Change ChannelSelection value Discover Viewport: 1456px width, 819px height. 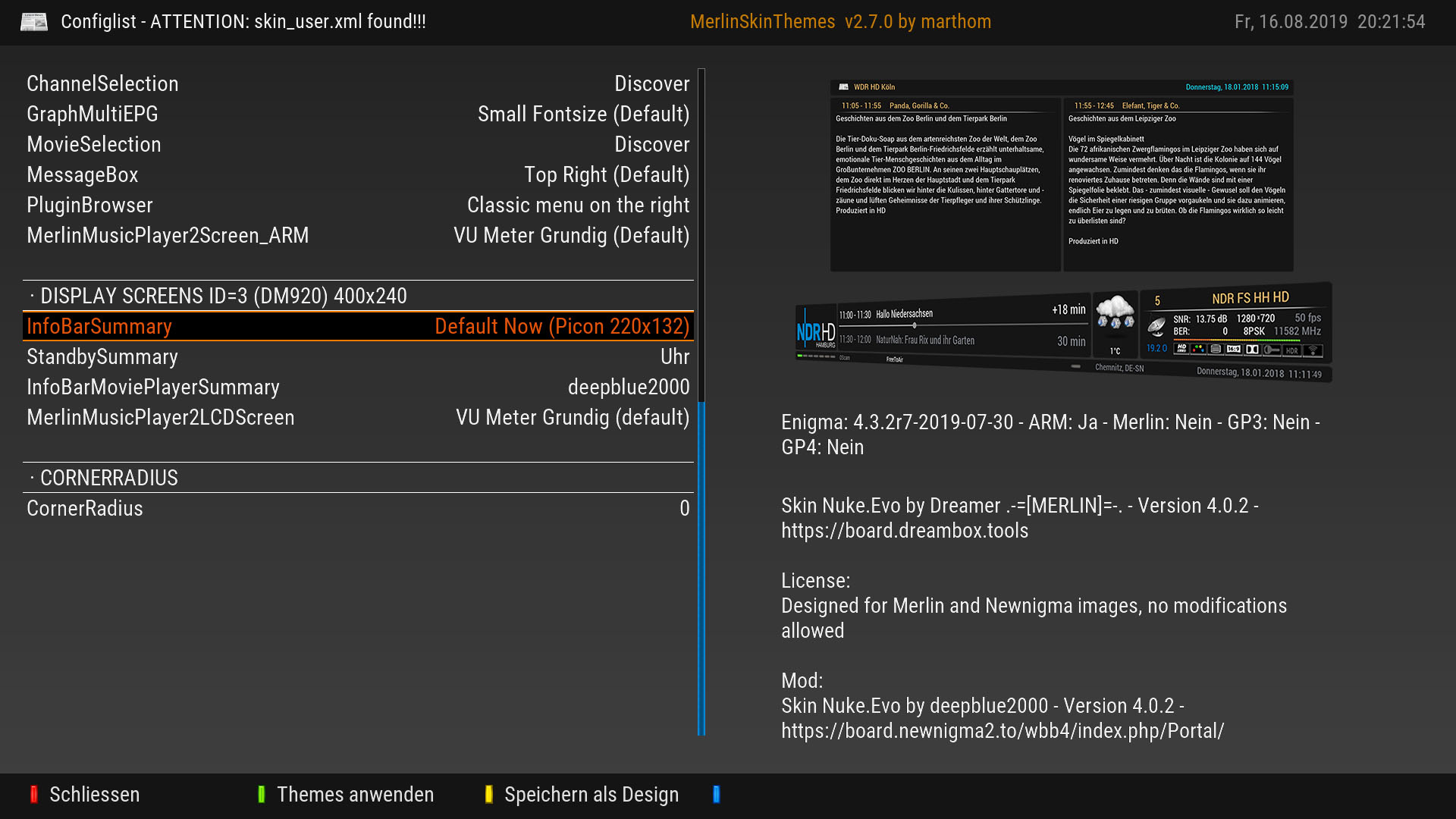click(x=651, y=83)
